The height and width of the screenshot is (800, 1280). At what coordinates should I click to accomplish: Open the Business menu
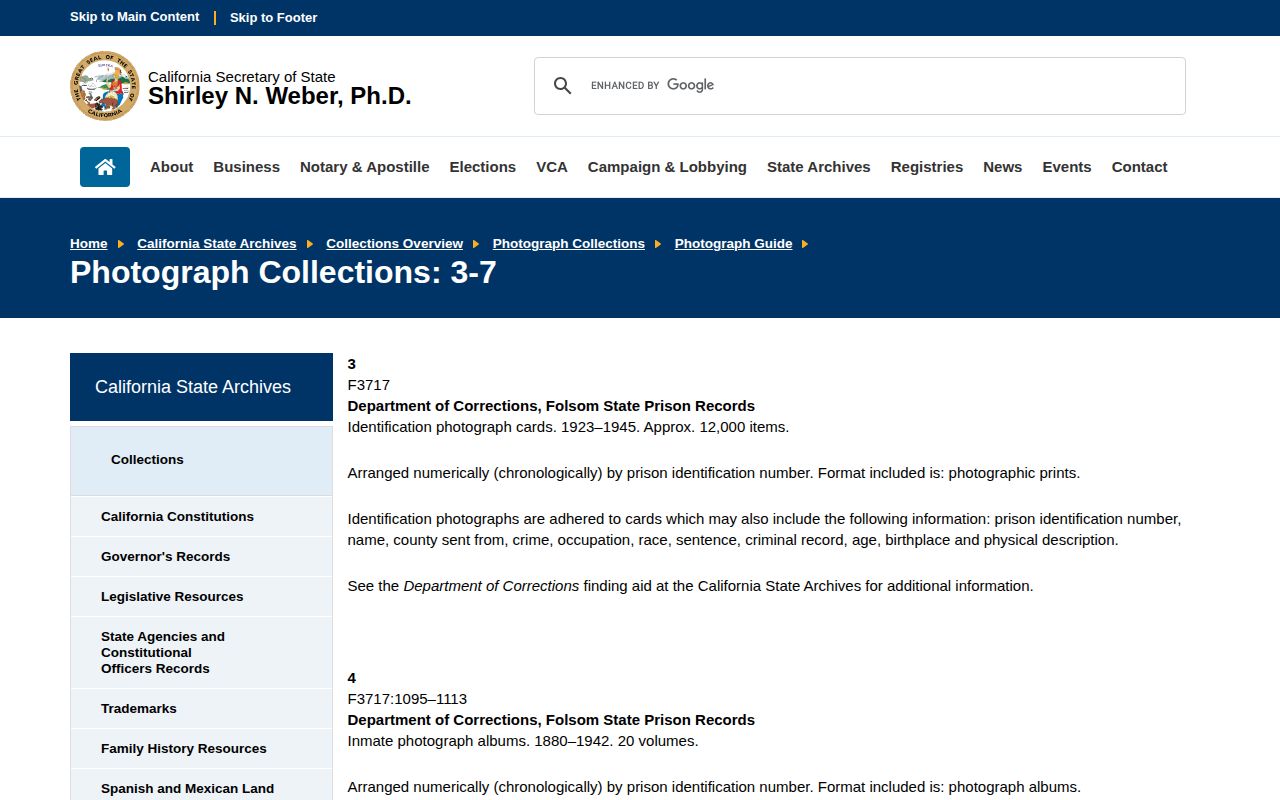tap(246, 167)
